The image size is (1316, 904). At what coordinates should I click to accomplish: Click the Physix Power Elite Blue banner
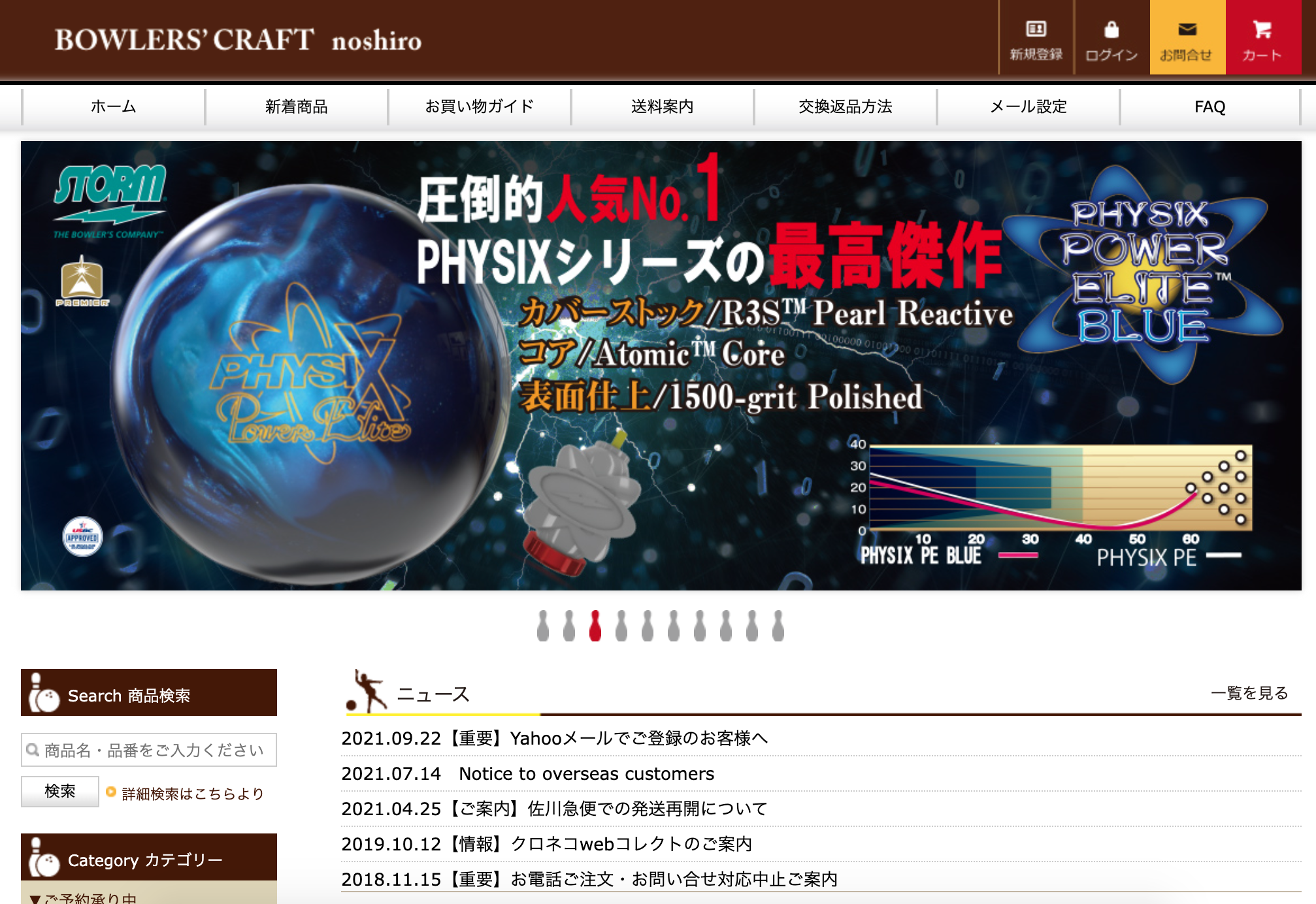(661, 366)
